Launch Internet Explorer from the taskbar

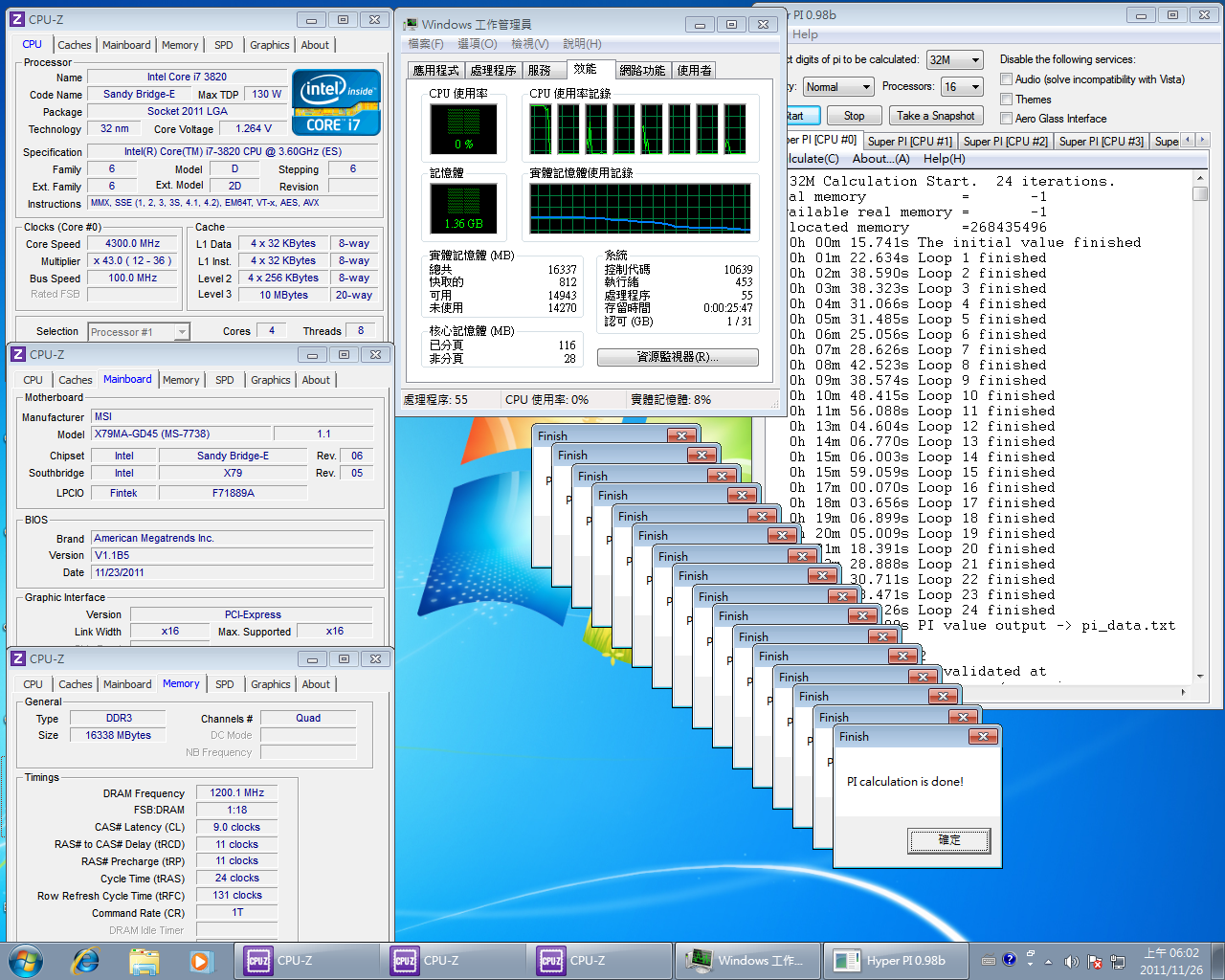click(86, 960)
